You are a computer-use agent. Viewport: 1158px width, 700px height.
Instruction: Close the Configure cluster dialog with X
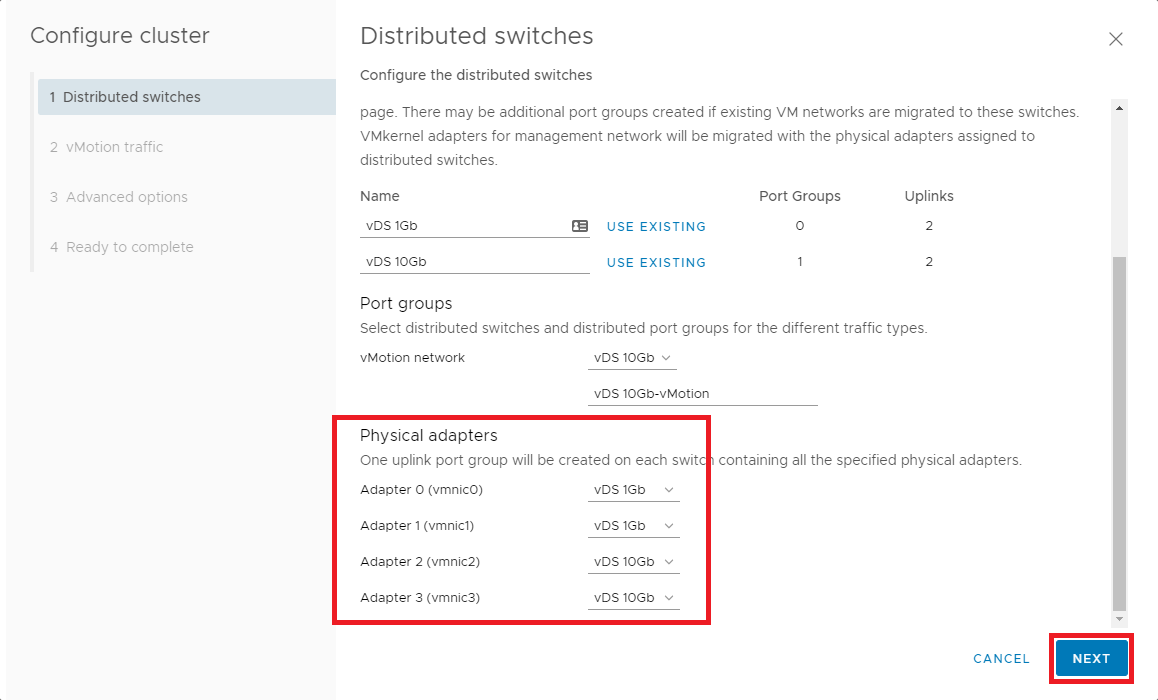[x=1116, y=39]
